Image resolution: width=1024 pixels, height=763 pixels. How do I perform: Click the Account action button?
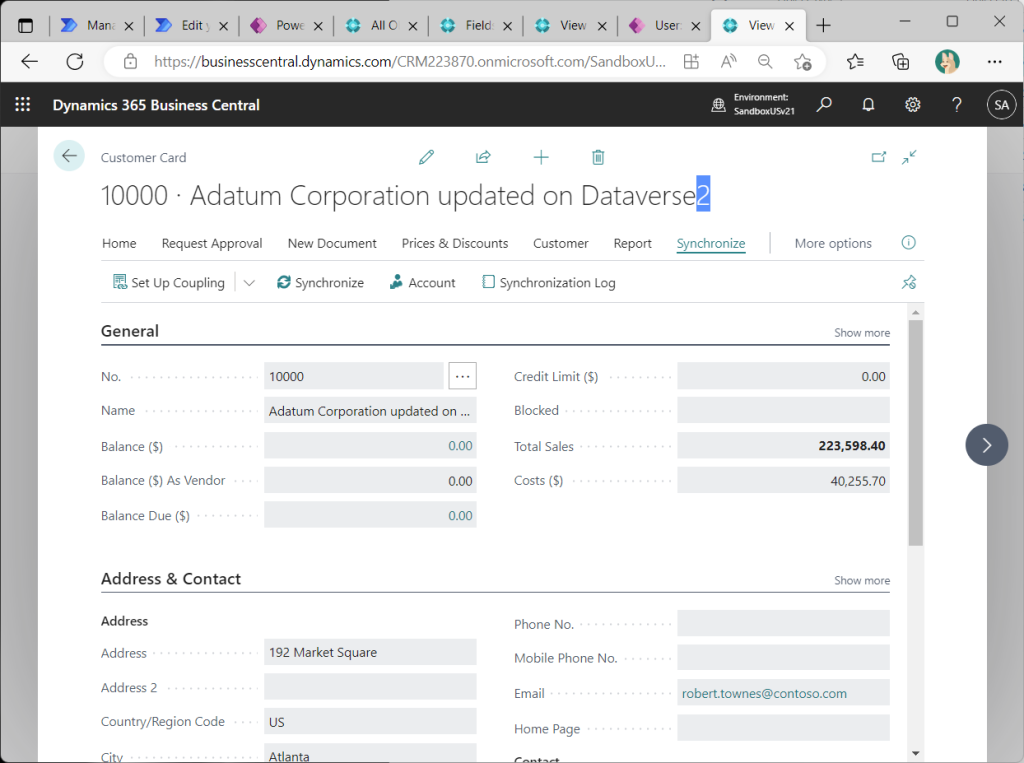(423, 282)
